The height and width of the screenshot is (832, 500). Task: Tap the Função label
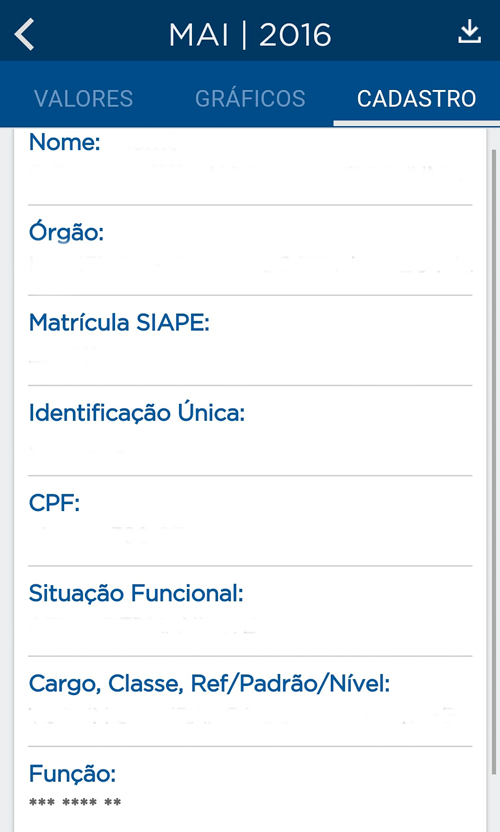[x=72, y=774]
